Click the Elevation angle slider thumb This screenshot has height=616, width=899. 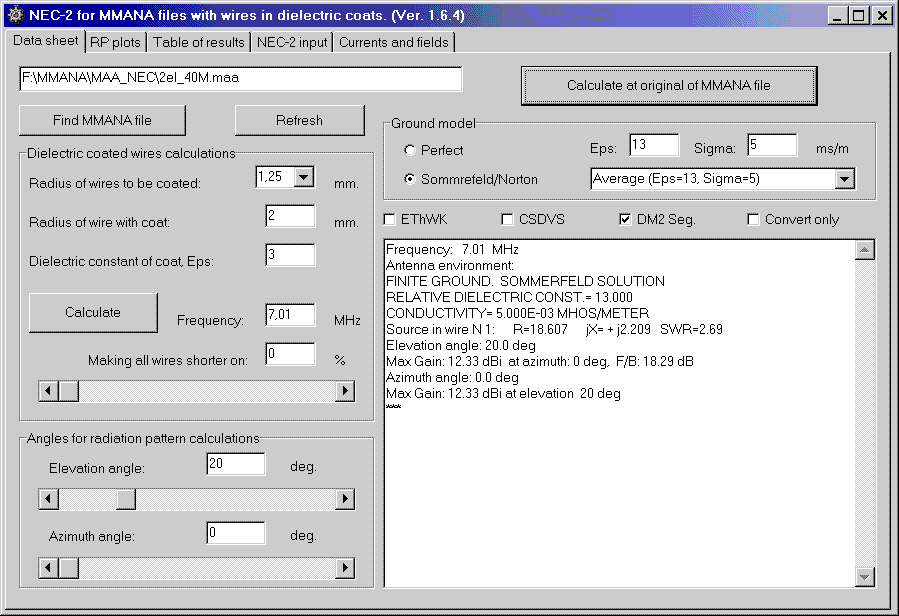[126, 499]
